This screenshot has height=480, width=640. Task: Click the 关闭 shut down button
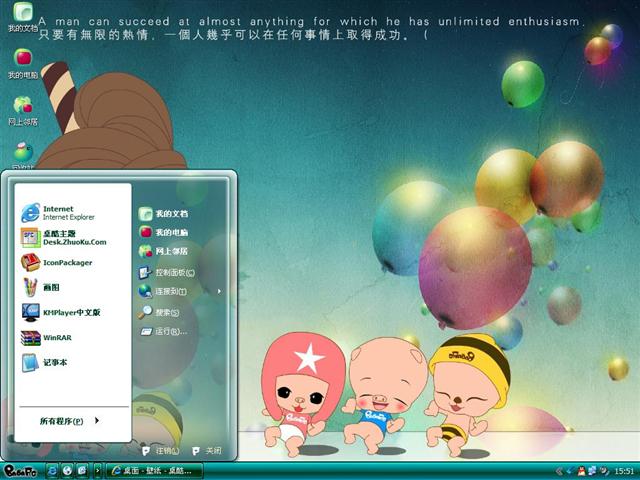(206, 451)
